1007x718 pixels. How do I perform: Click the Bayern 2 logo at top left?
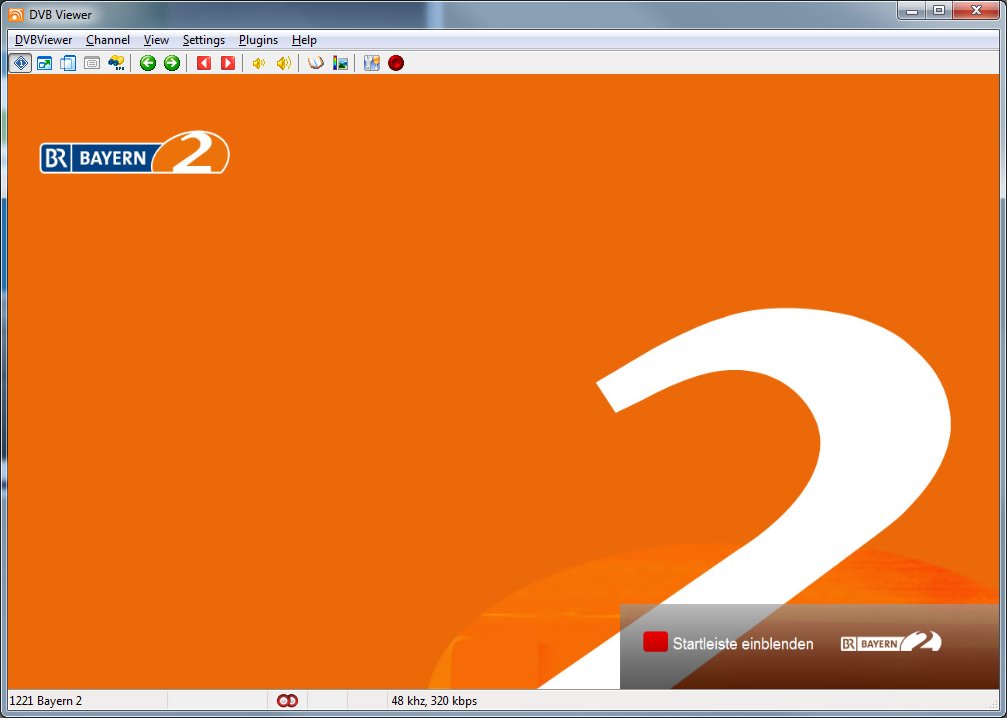(x=135, y=154)
